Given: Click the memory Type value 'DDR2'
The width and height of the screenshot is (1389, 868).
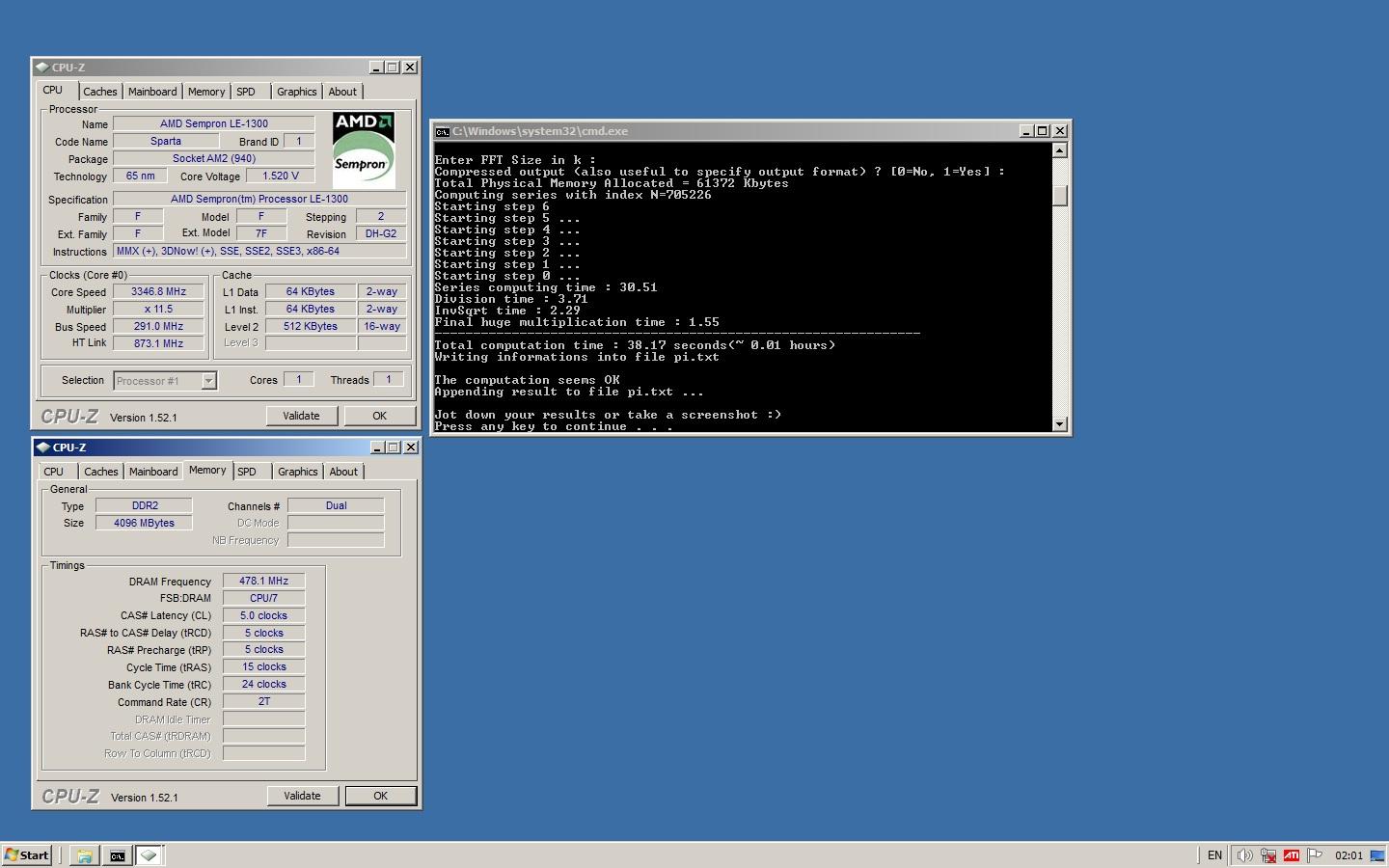Looking at the screenshot, I should 145,505.
